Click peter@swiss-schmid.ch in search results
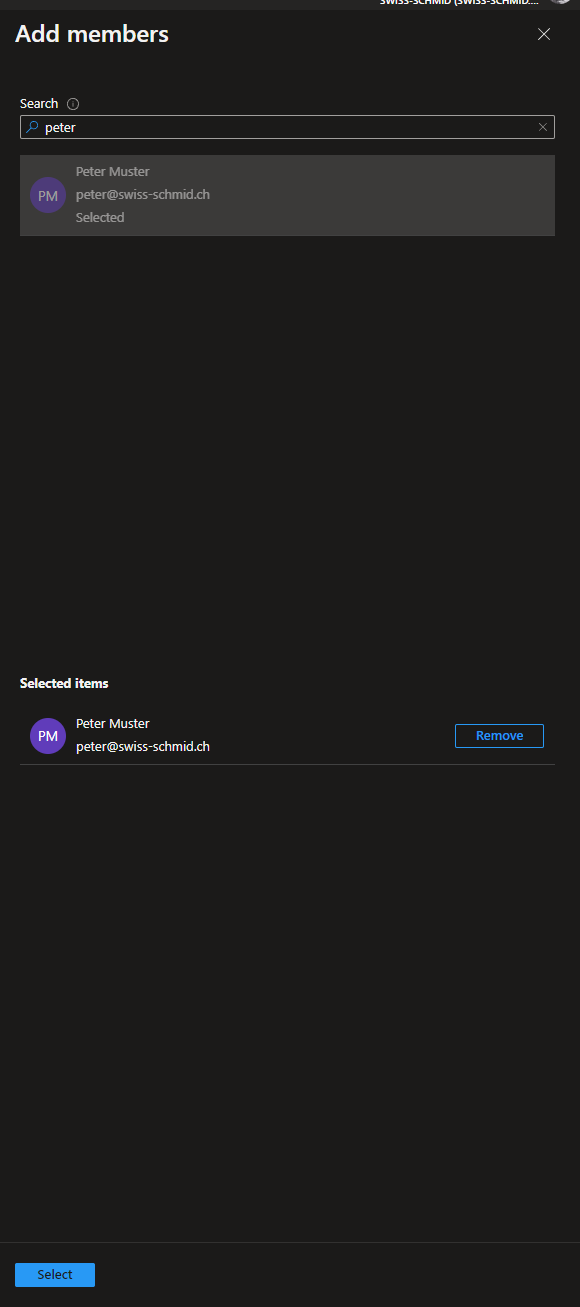The width and height of the screenshot is (580, 1307). click(x=143, y=195)
